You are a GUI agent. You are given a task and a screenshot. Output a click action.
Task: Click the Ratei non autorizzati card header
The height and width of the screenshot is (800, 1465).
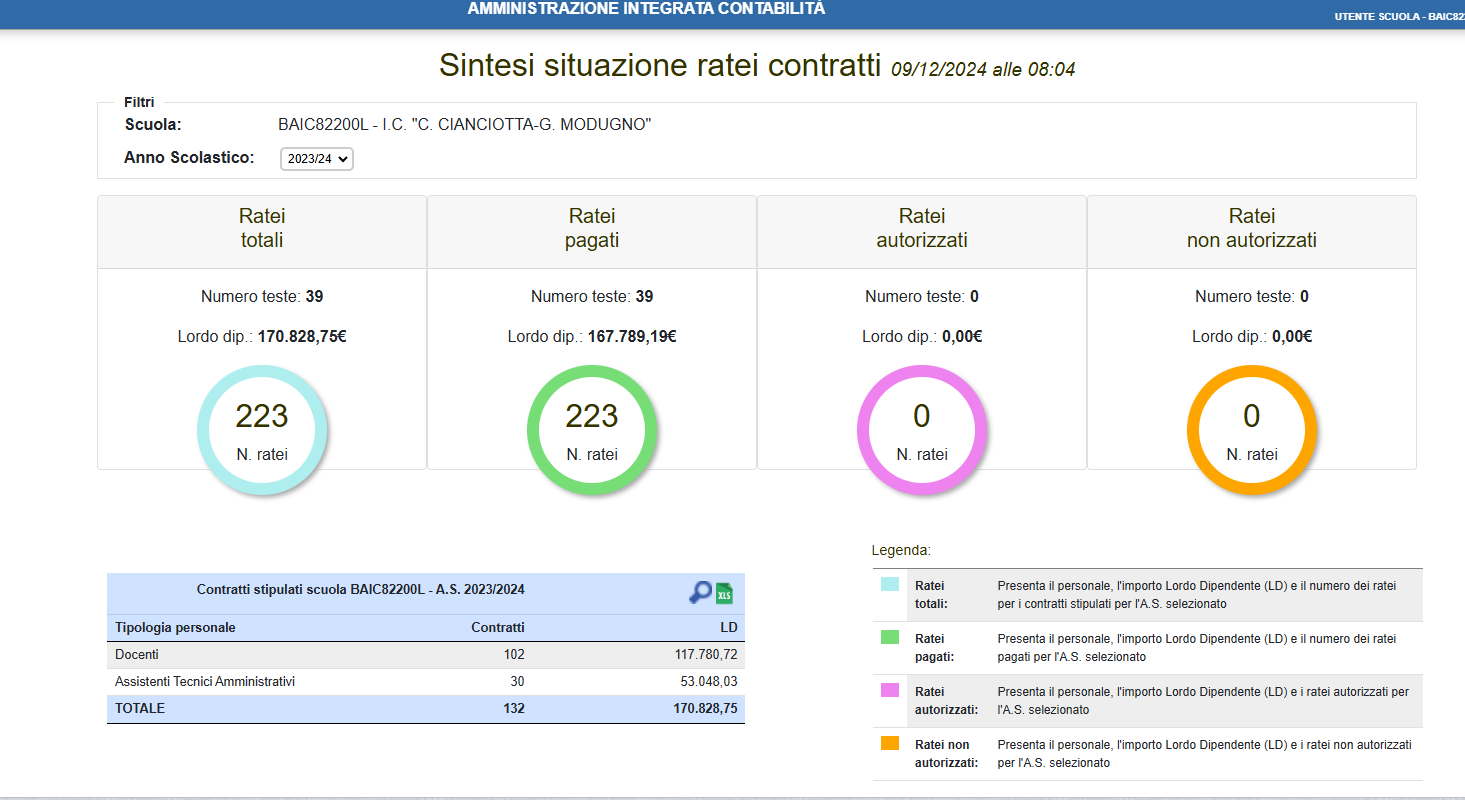[x=1252, y=229]
